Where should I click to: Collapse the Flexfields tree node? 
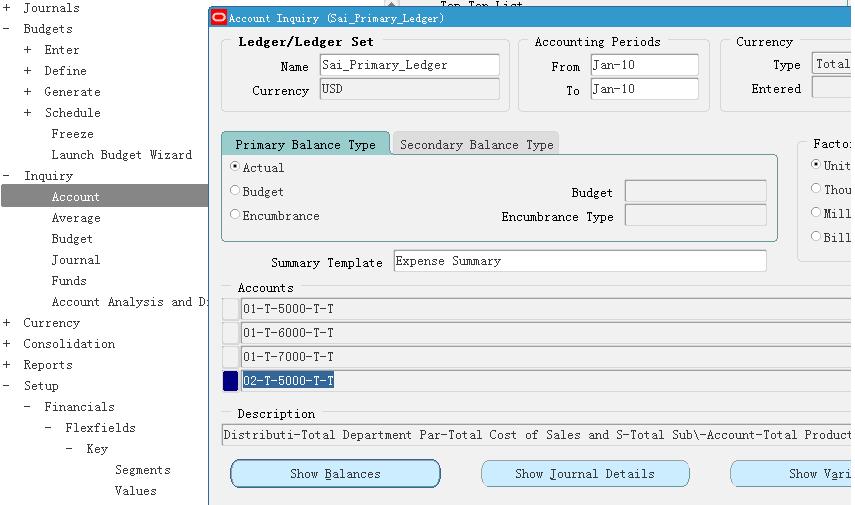49,428
